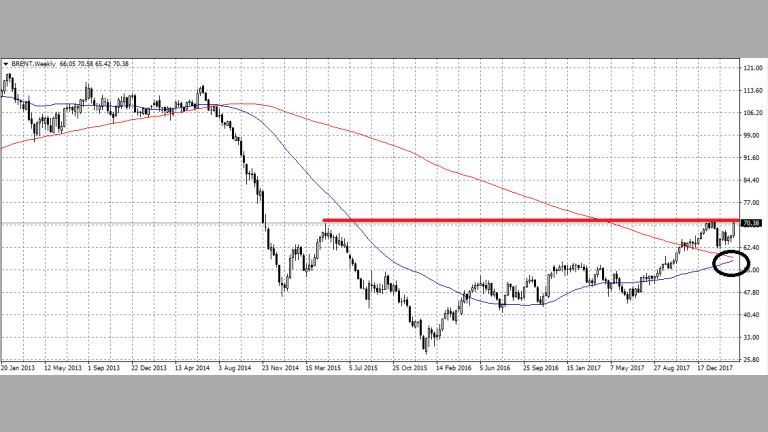Click the 121.00 price axis label
The image size is (768, 432).
752,68
